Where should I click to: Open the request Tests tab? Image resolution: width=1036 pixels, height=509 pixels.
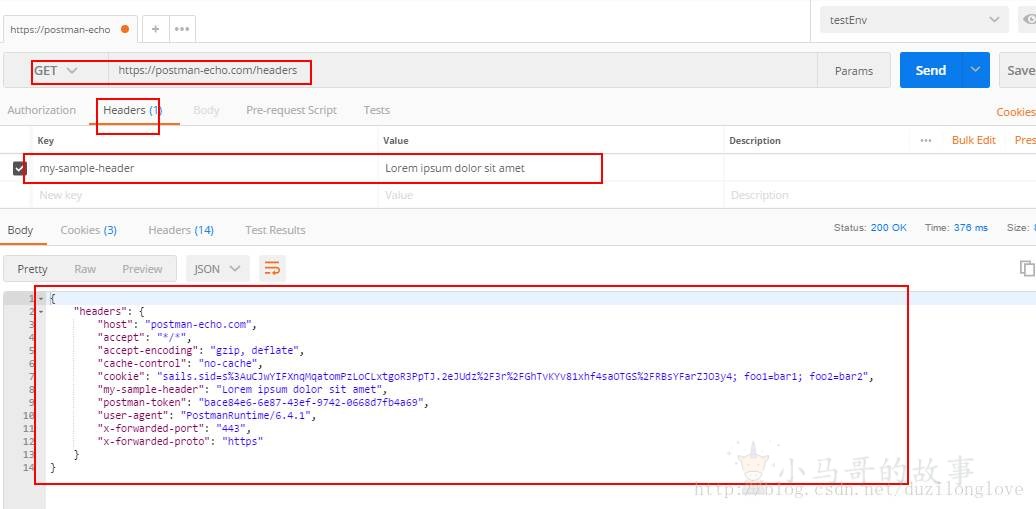coord(377,110)
